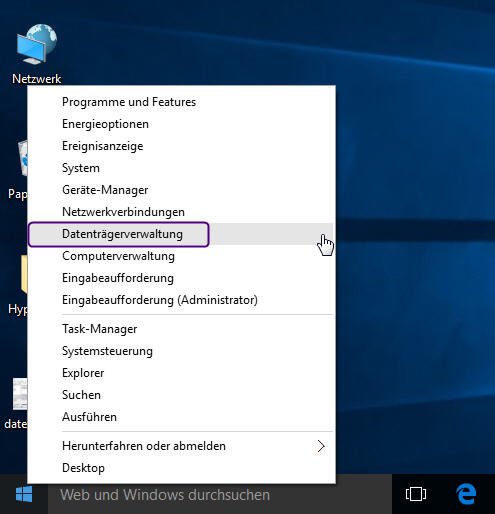This screenshot has height=514, width=495.
Task: Open the Windows Start button
Action: point(24,494)
